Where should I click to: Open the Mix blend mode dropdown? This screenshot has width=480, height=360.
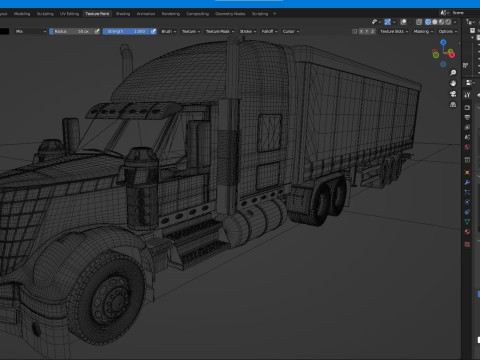tap(31, 31)
